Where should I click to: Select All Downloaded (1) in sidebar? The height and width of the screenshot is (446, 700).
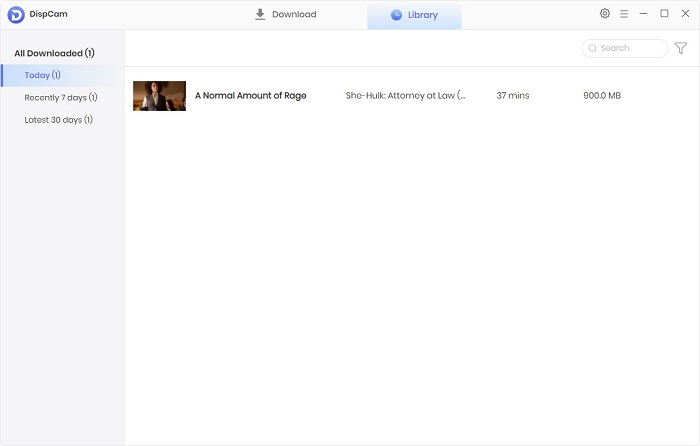[x=54, y=53]
